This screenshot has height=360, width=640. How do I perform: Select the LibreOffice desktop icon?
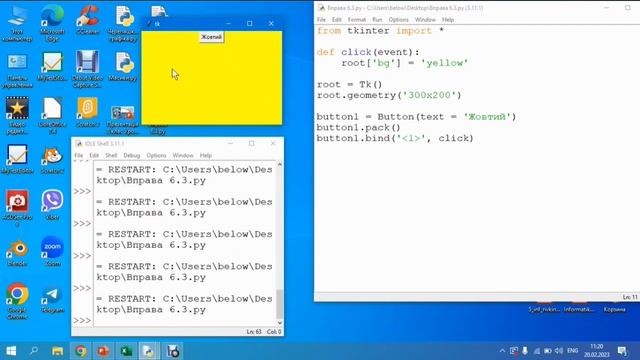point(52,116)
